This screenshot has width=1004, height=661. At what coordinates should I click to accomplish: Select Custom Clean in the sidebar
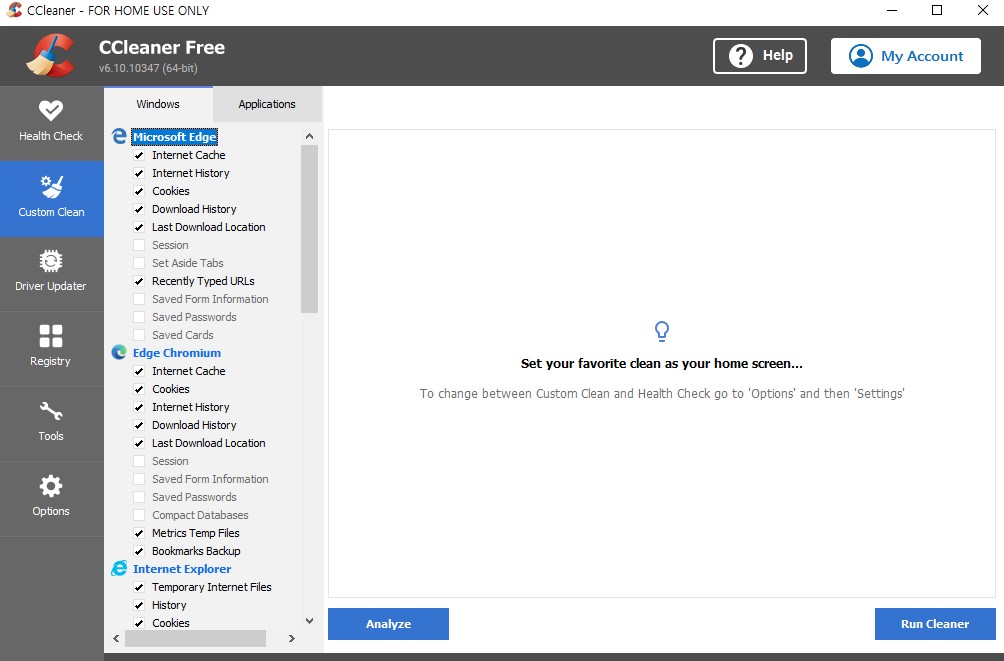51,199
